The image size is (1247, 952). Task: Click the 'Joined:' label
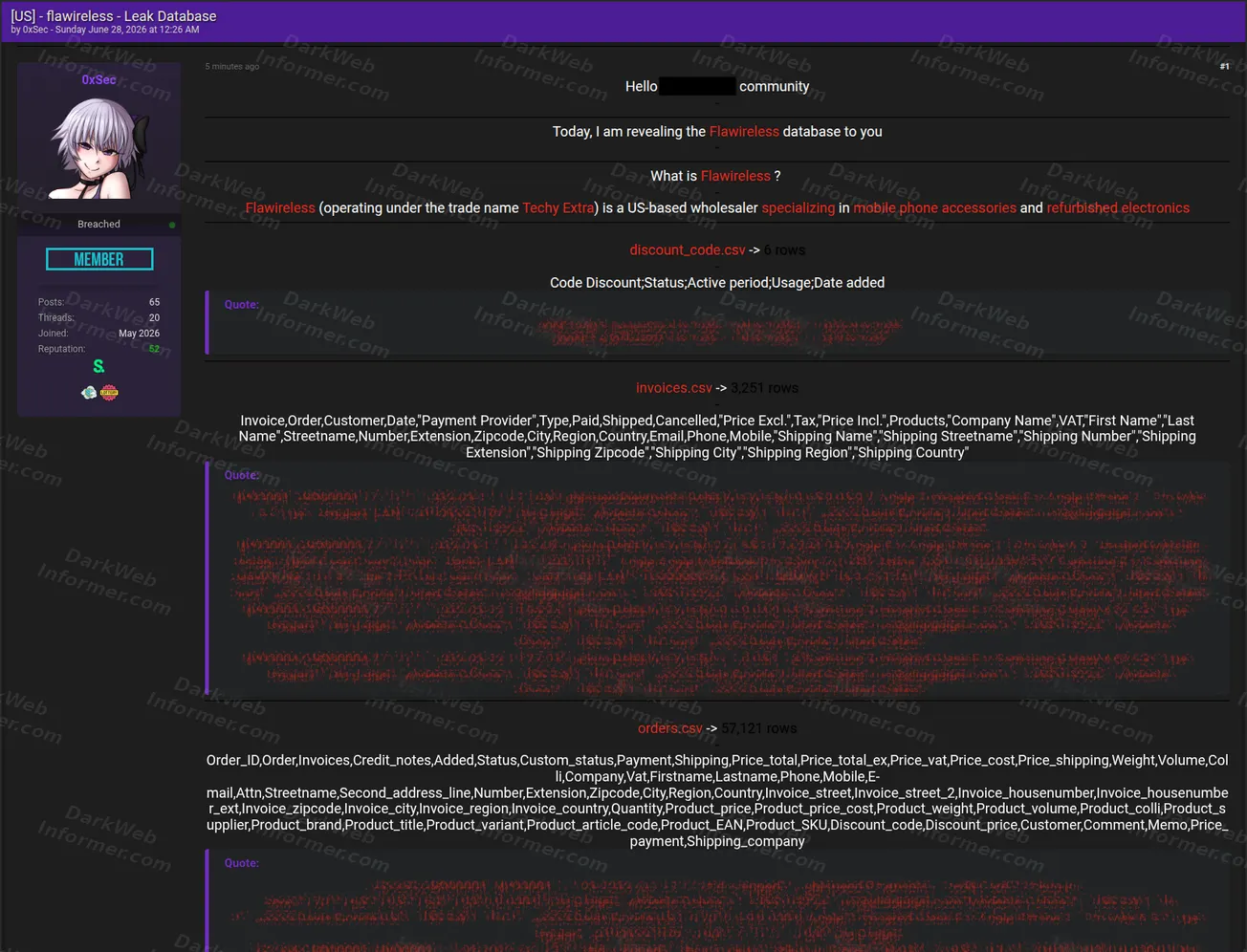[54, 334]
